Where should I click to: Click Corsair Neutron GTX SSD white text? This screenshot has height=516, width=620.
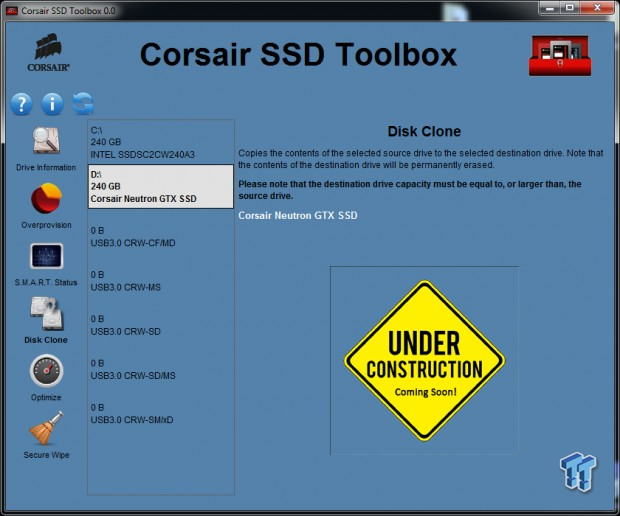click(x=298, y=215)
